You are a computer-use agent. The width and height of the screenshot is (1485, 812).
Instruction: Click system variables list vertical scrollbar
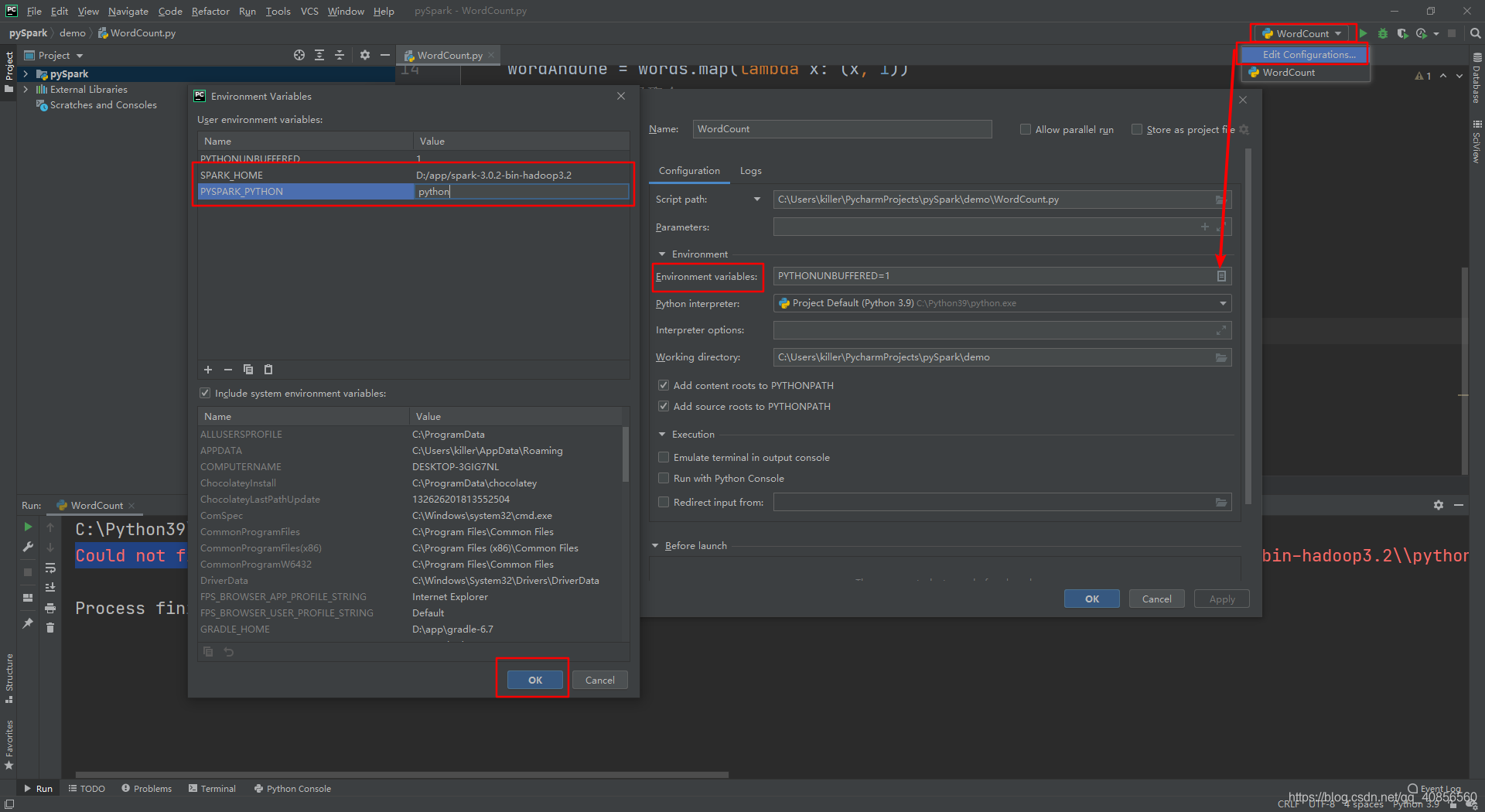coord(626,454)
